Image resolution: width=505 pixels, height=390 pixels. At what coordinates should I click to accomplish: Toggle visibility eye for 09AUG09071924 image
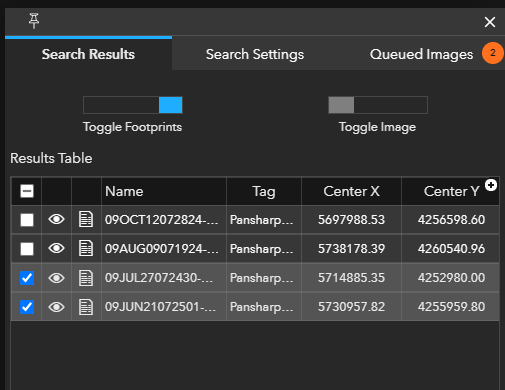coord(56,248)
